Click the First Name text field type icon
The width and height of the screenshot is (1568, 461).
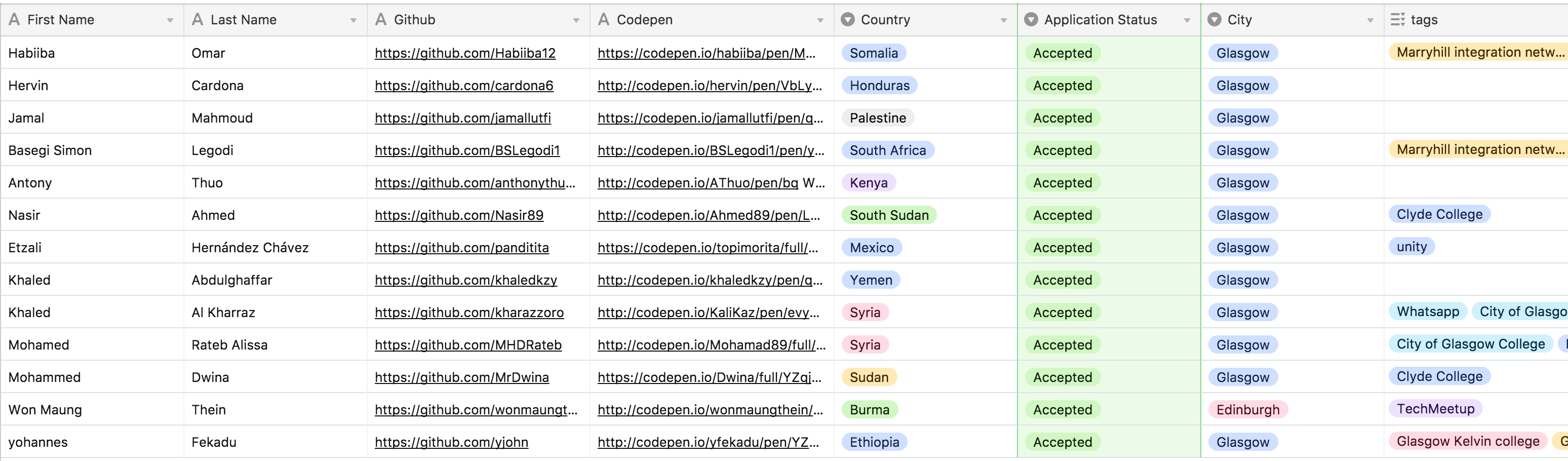coord(15,19)
